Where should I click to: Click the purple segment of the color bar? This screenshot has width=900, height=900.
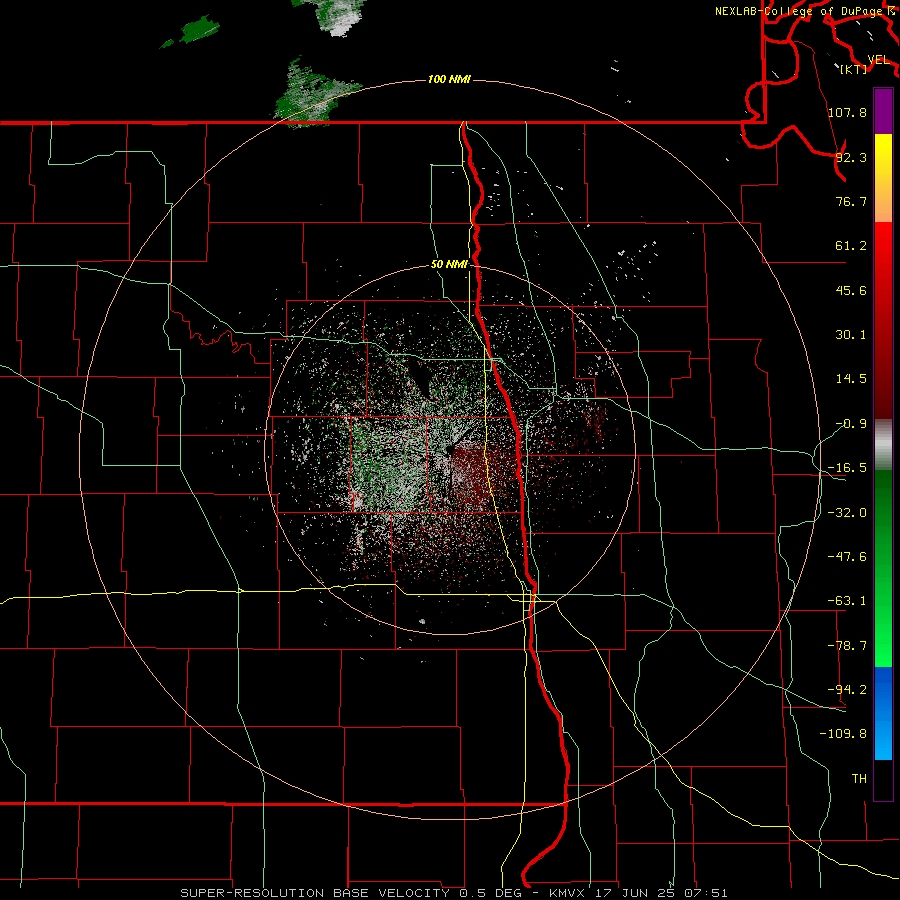883,111
